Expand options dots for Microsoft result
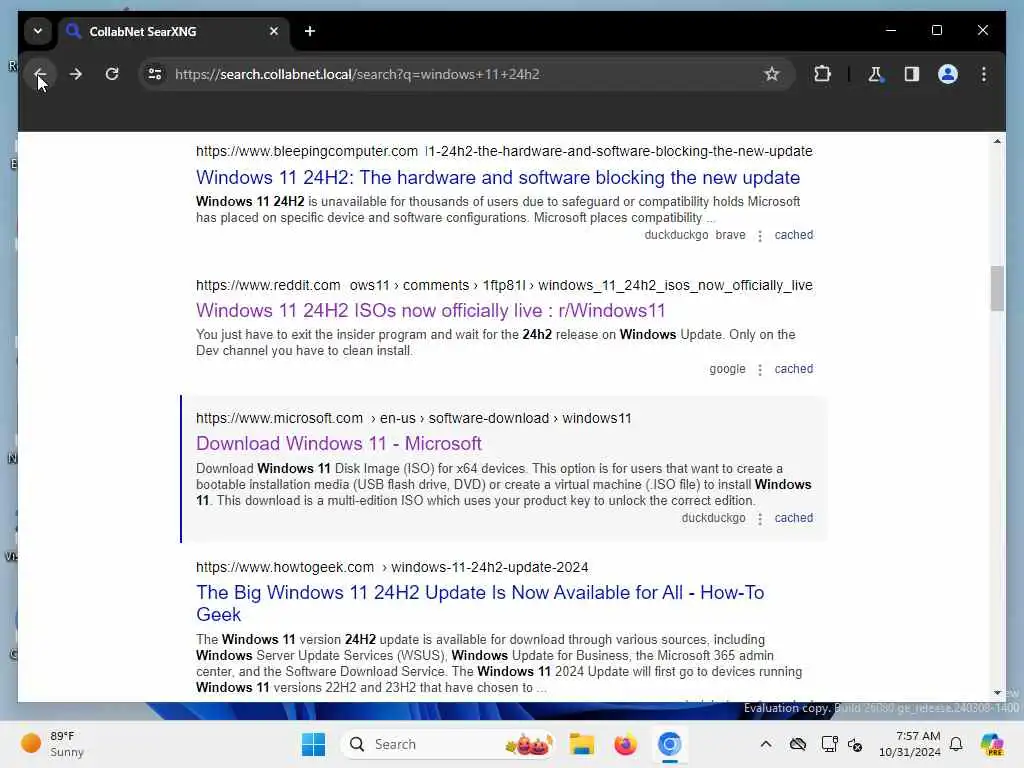The height and width of the screenshot is (768, 1024). (760, 519)
